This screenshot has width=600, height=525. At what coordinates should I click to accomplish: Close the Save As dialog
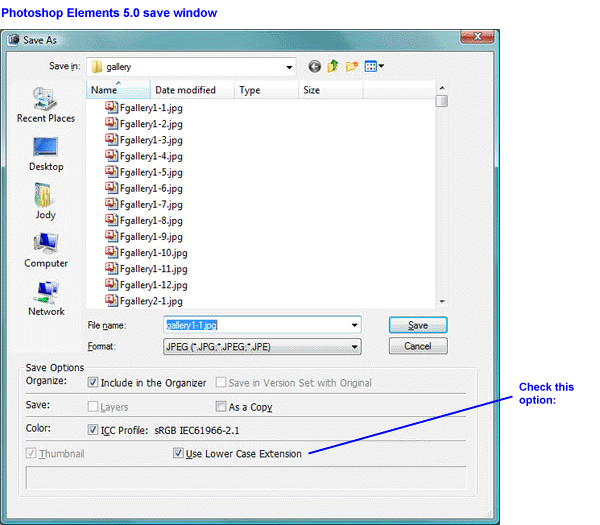pyautogui.click(x=477, y=37)
